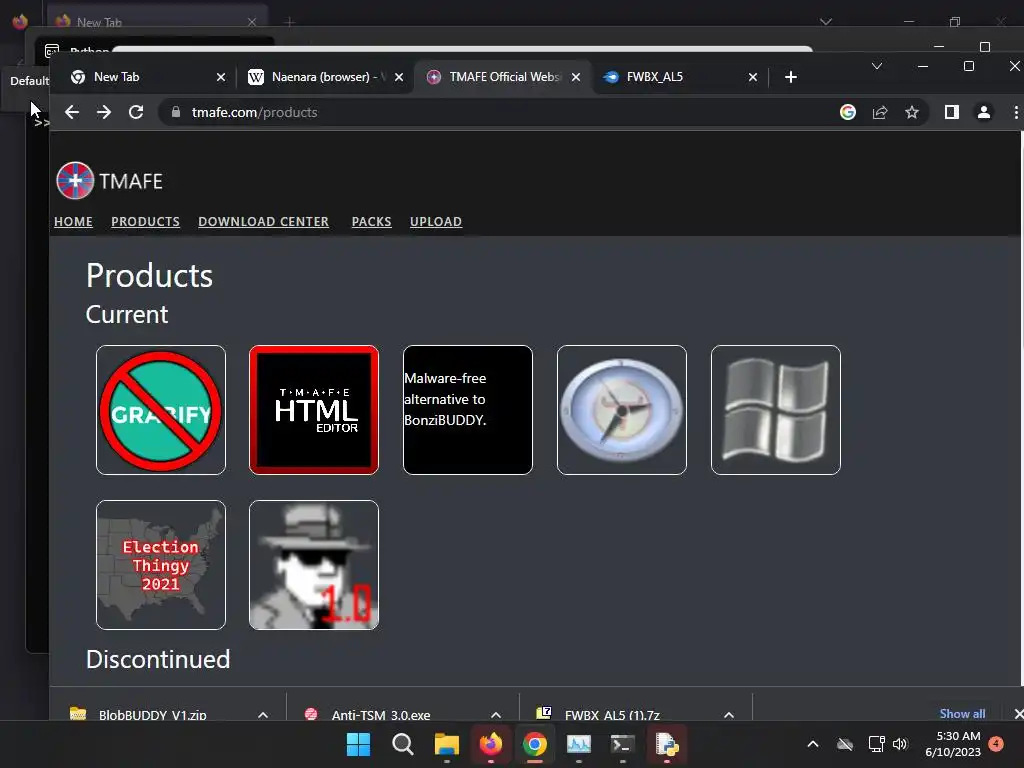
Task: Open the Windows Start menu
Action: (x=358, y=744)
